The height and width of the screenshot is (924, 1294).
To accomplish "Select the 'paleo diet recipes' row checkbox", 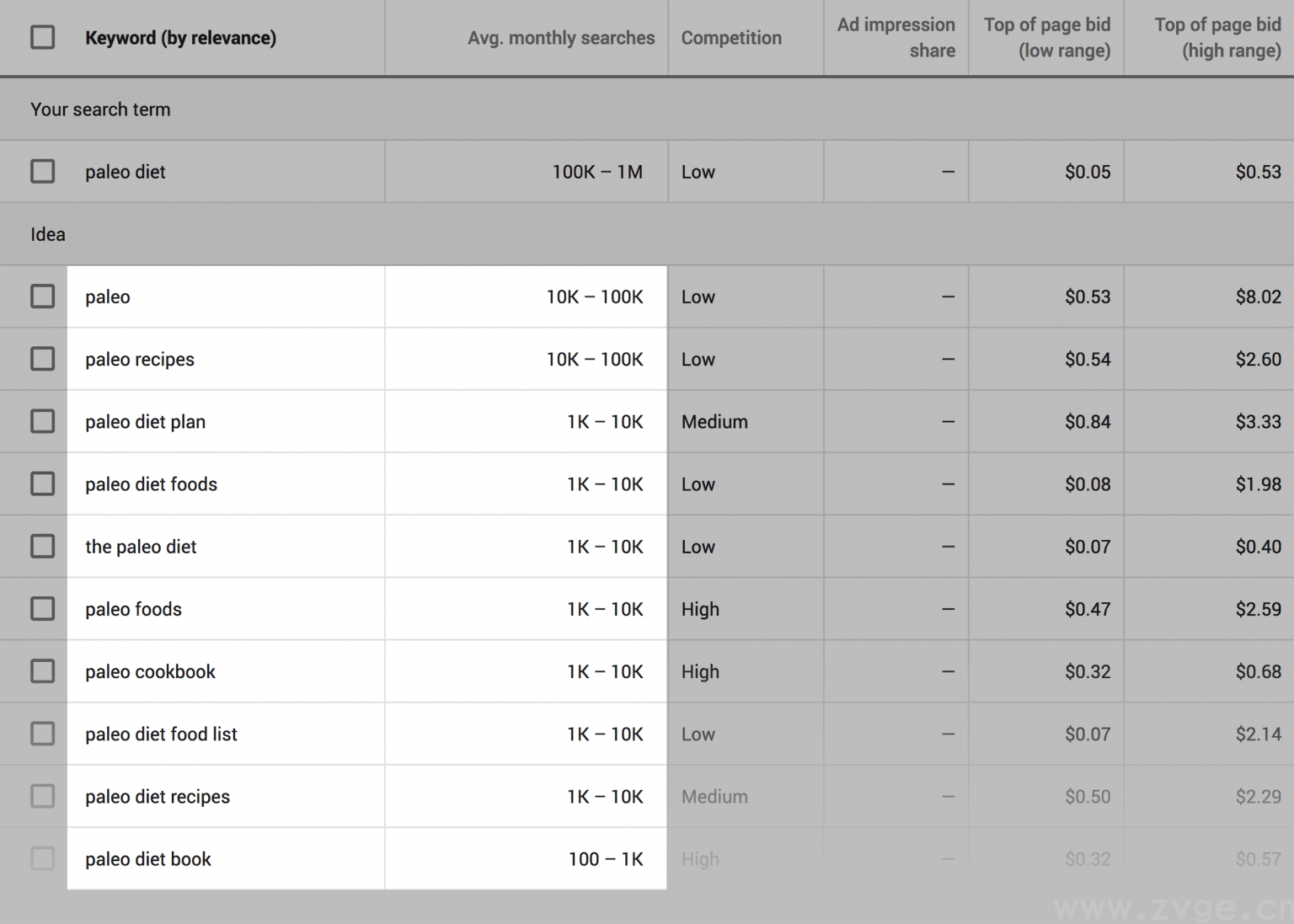I will (42, 796).
